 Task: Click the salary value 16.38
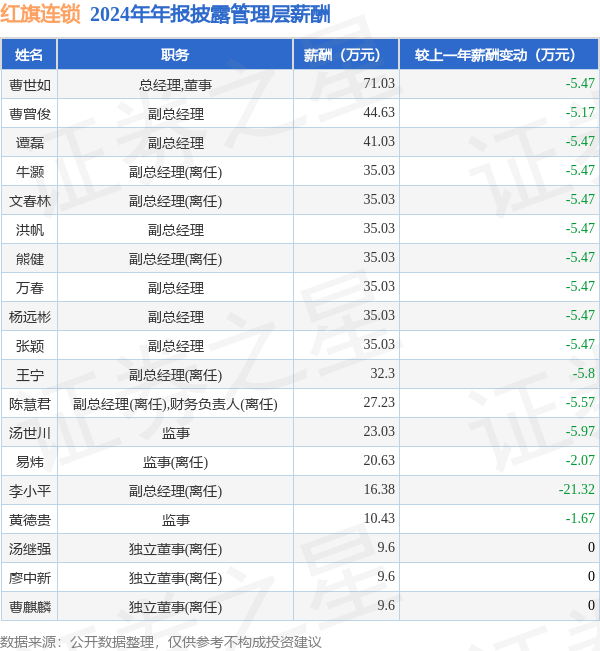(379, 489)
